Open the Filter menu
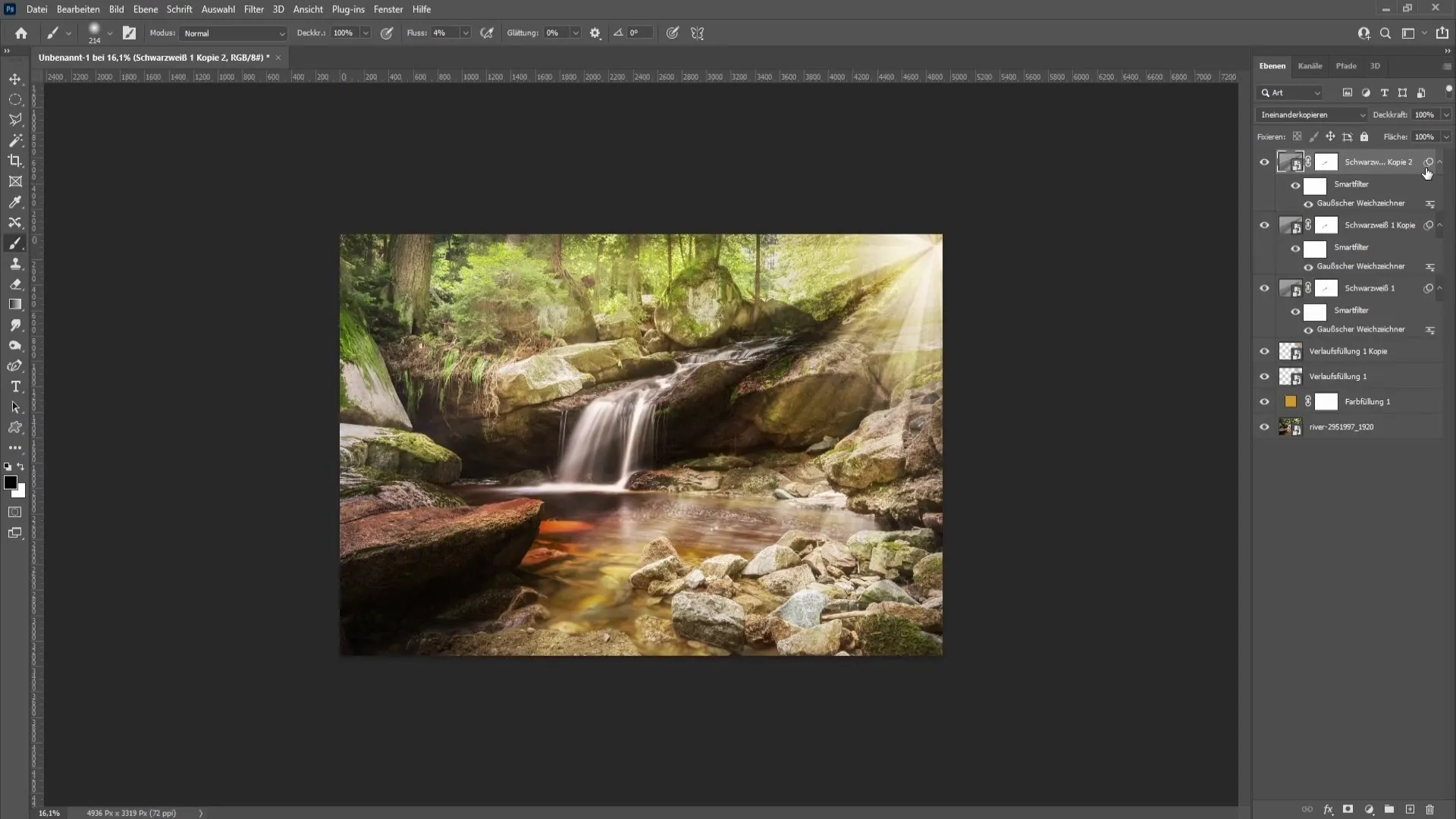 click(x=254, y=9)
